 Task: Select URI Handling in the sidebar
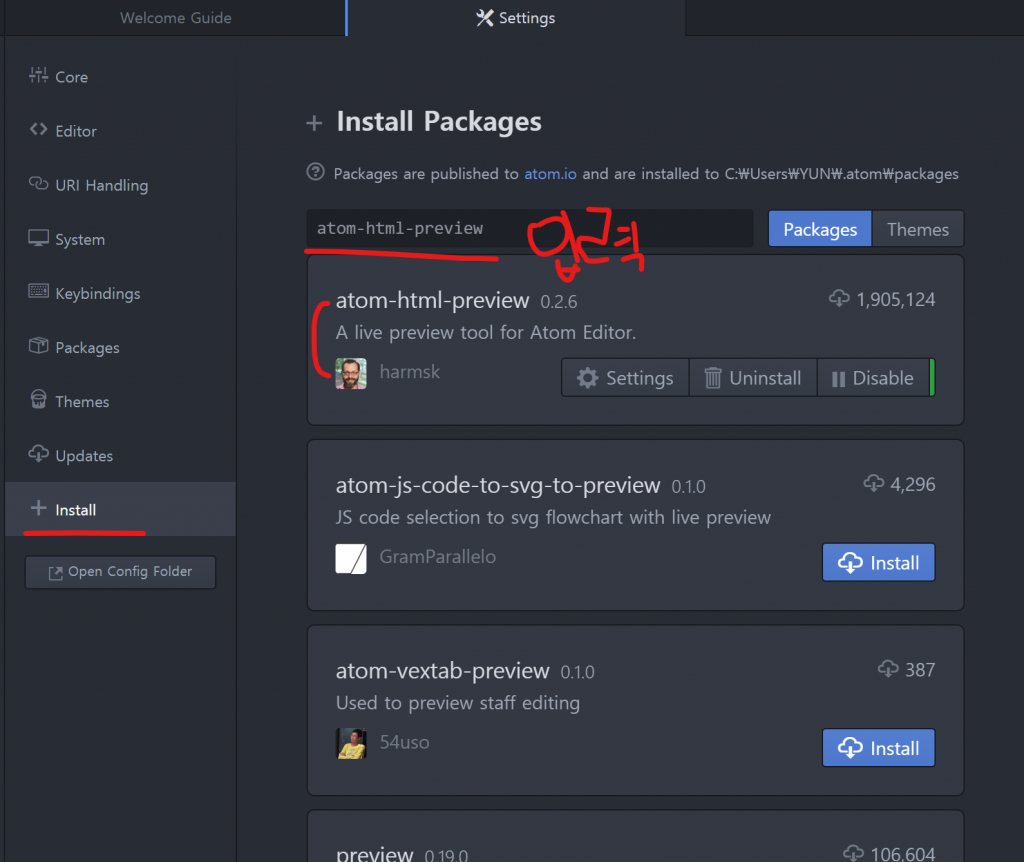pyautogui.click(x=120, y=185)
